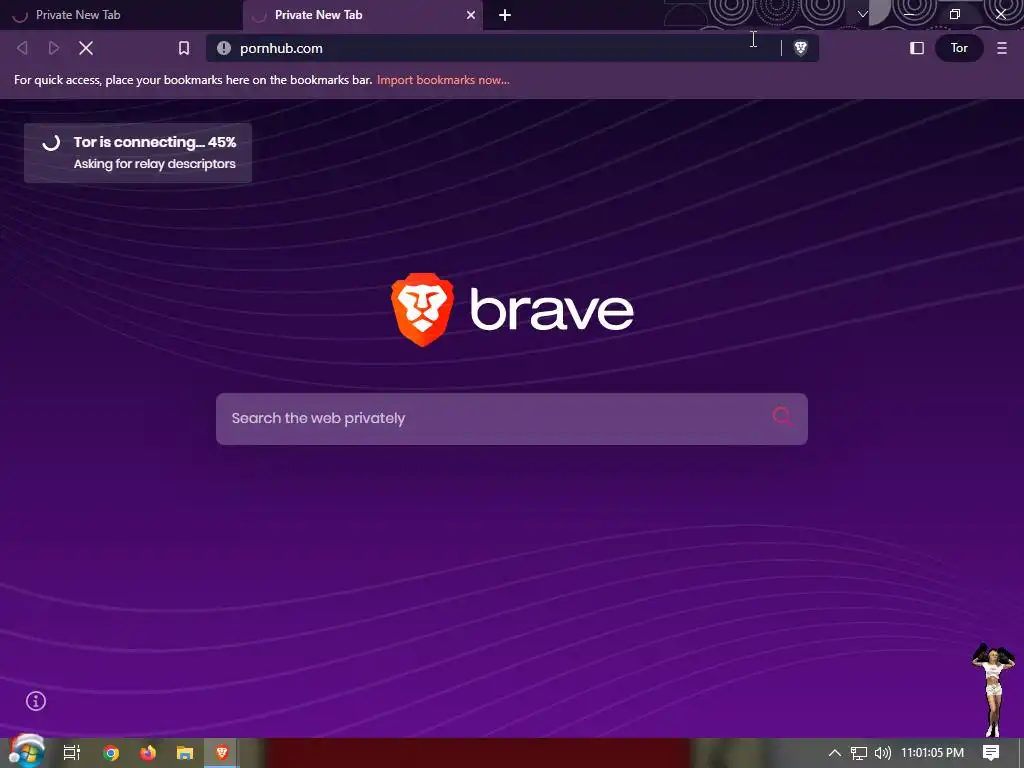Click the dancing desktop character figure
The image size is (1024, 768).
(x=993, y=691)
